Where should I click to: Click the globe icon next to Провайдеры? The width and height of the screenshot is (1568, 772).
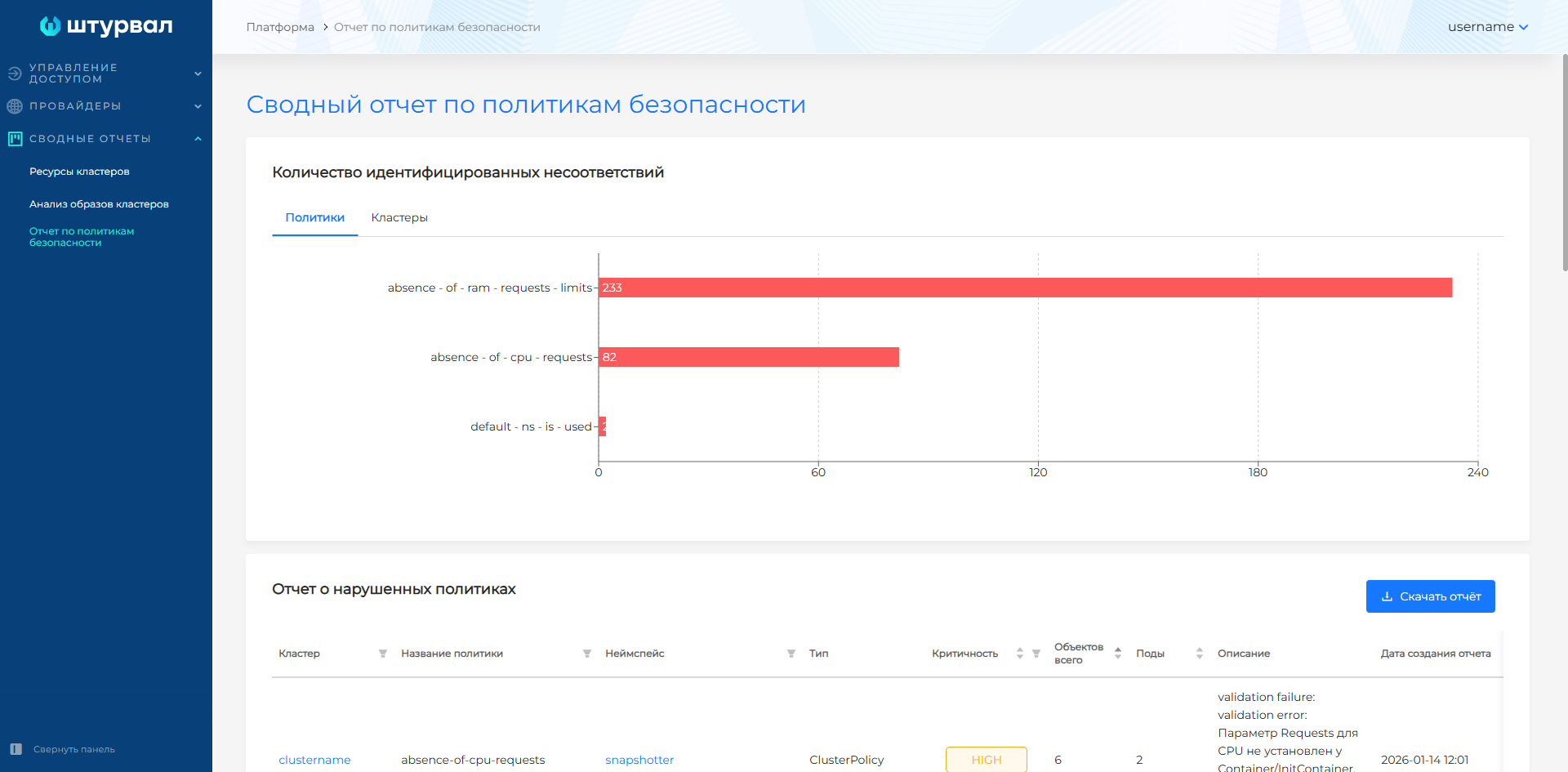point(14,106)
